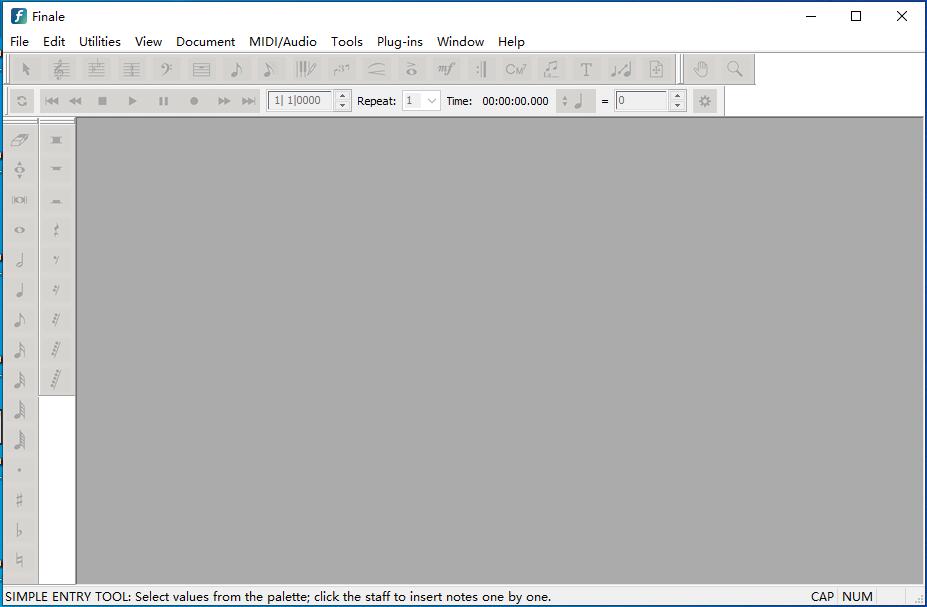Increase measure counter with up arrow
The height and width of the screenshot is (607, 927).
tap(342, 95)
